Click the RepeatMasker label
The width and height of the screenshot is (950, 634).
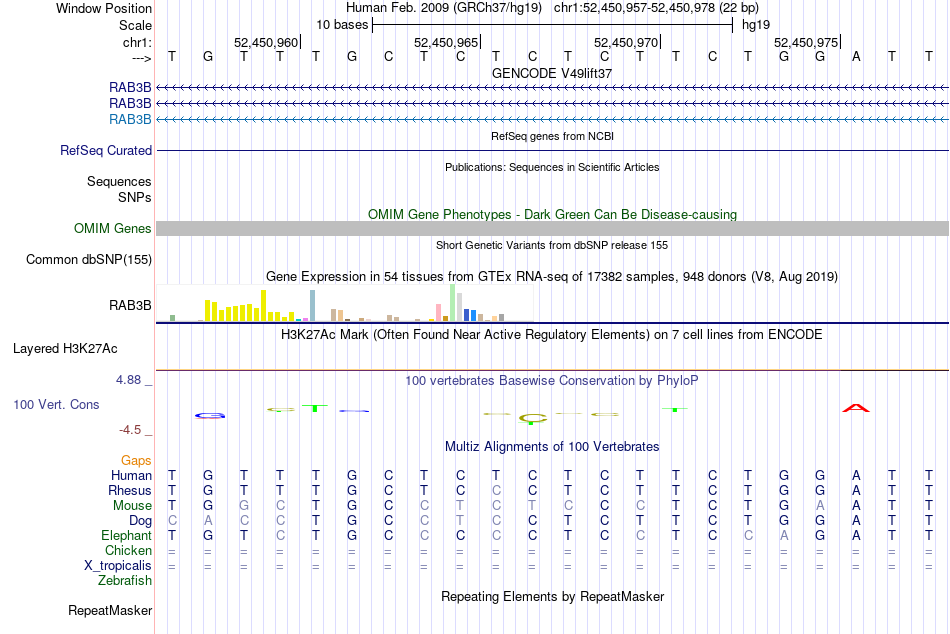(x=110, y=611)
